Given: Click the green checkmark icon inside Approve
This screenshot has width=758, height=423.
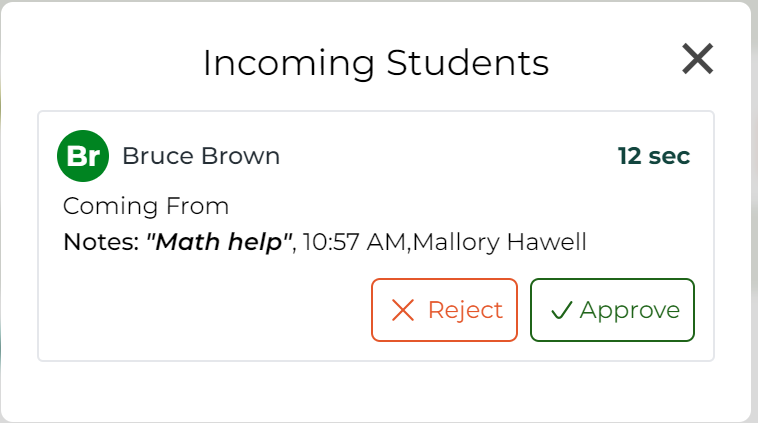Looking at the screenshot, I should coord(561,311).
